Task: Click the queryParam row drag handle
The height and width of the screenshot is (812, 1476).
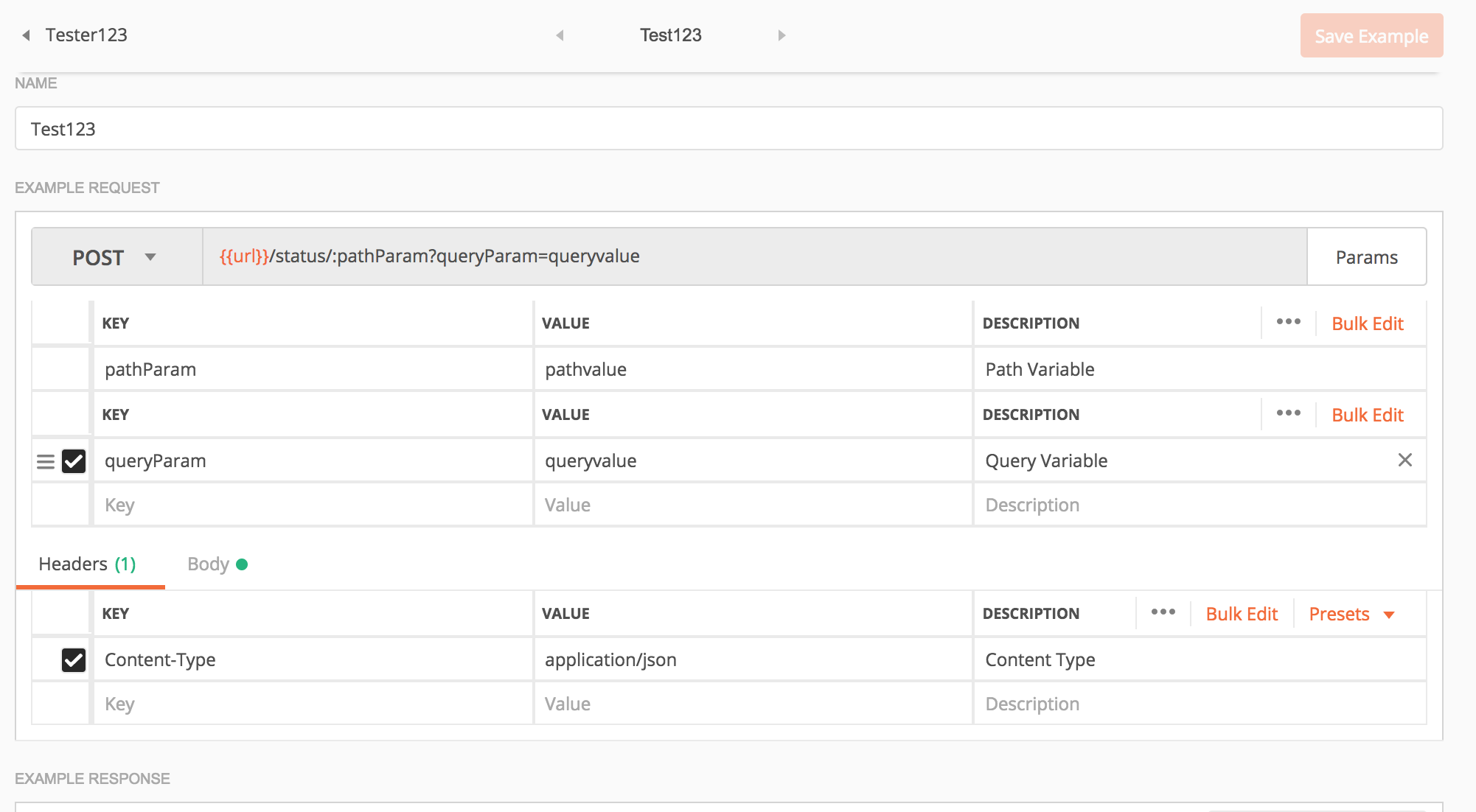Action: click(x=46, y=462)
